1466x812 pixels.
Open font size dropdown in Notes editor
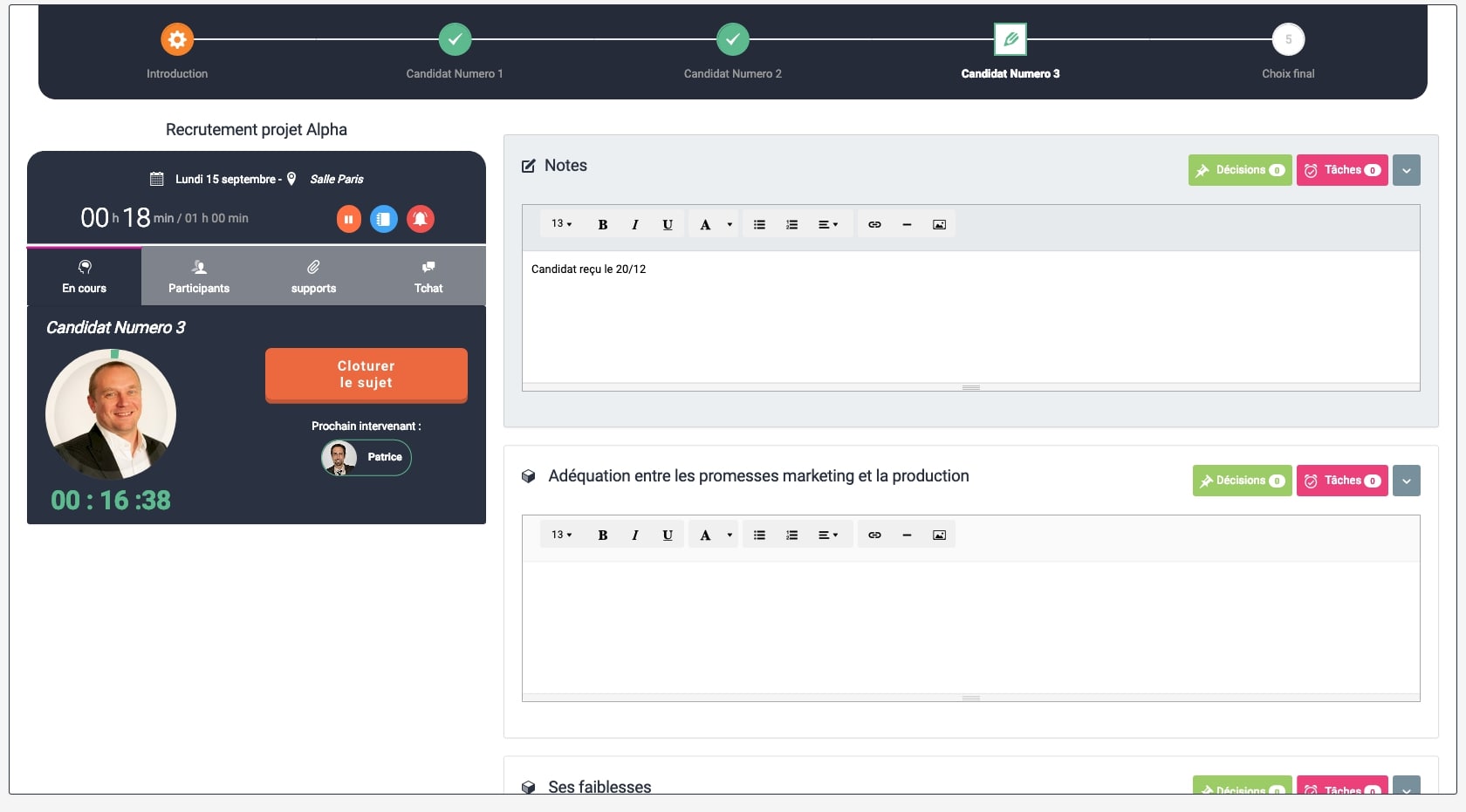[561, 224]
